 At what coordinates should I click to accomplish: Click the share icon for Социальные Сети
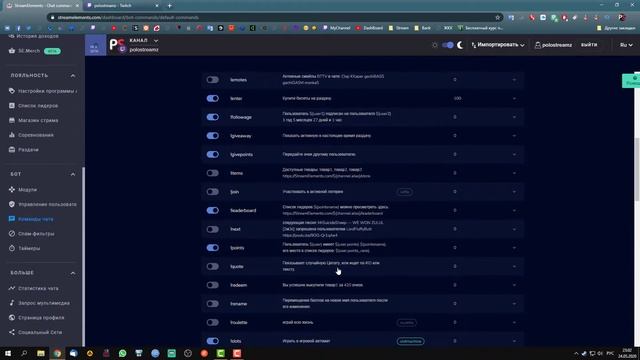click(x=12, y=332)
